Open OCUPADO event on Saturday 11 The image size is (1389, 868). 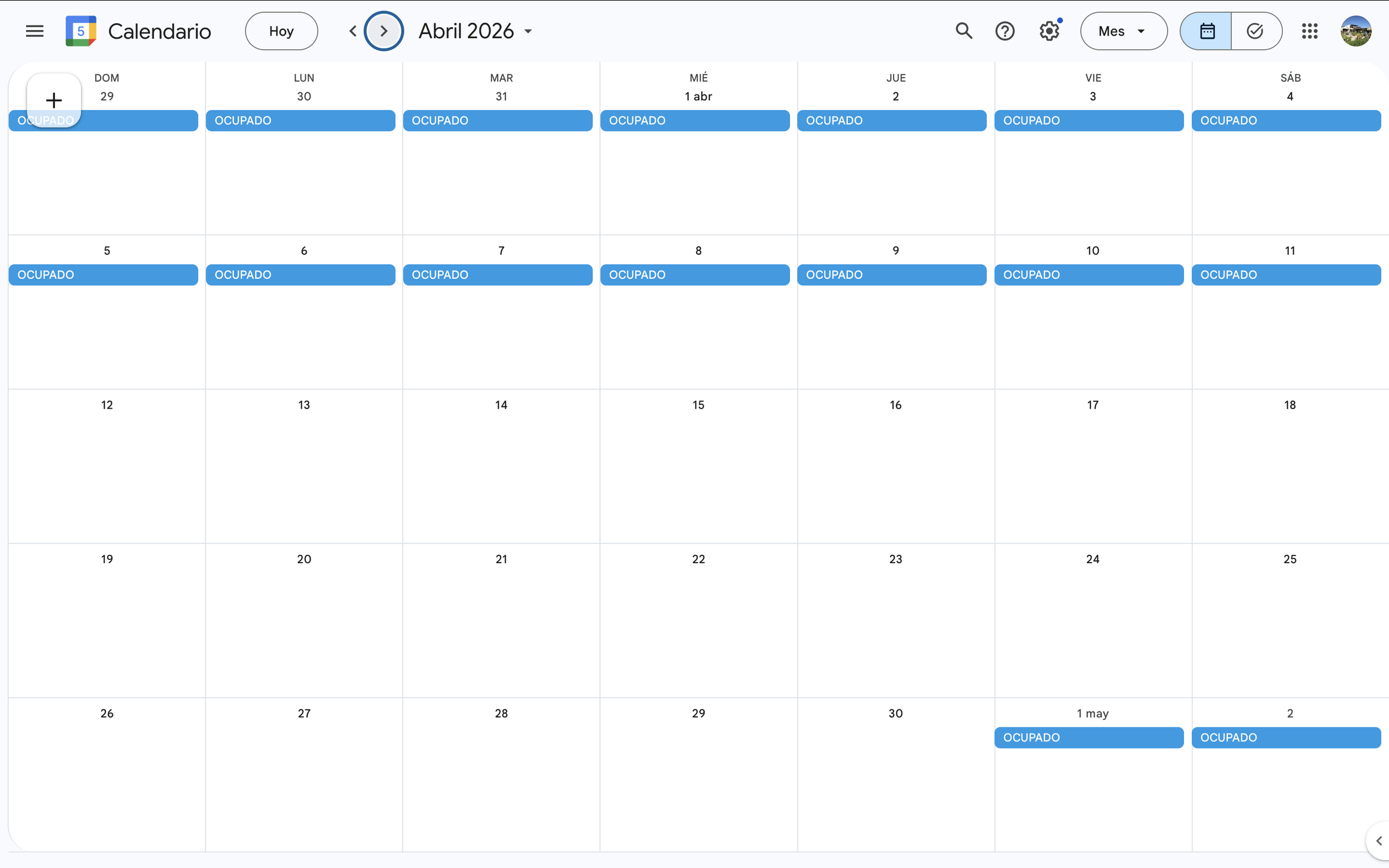tap(1286, 274)
